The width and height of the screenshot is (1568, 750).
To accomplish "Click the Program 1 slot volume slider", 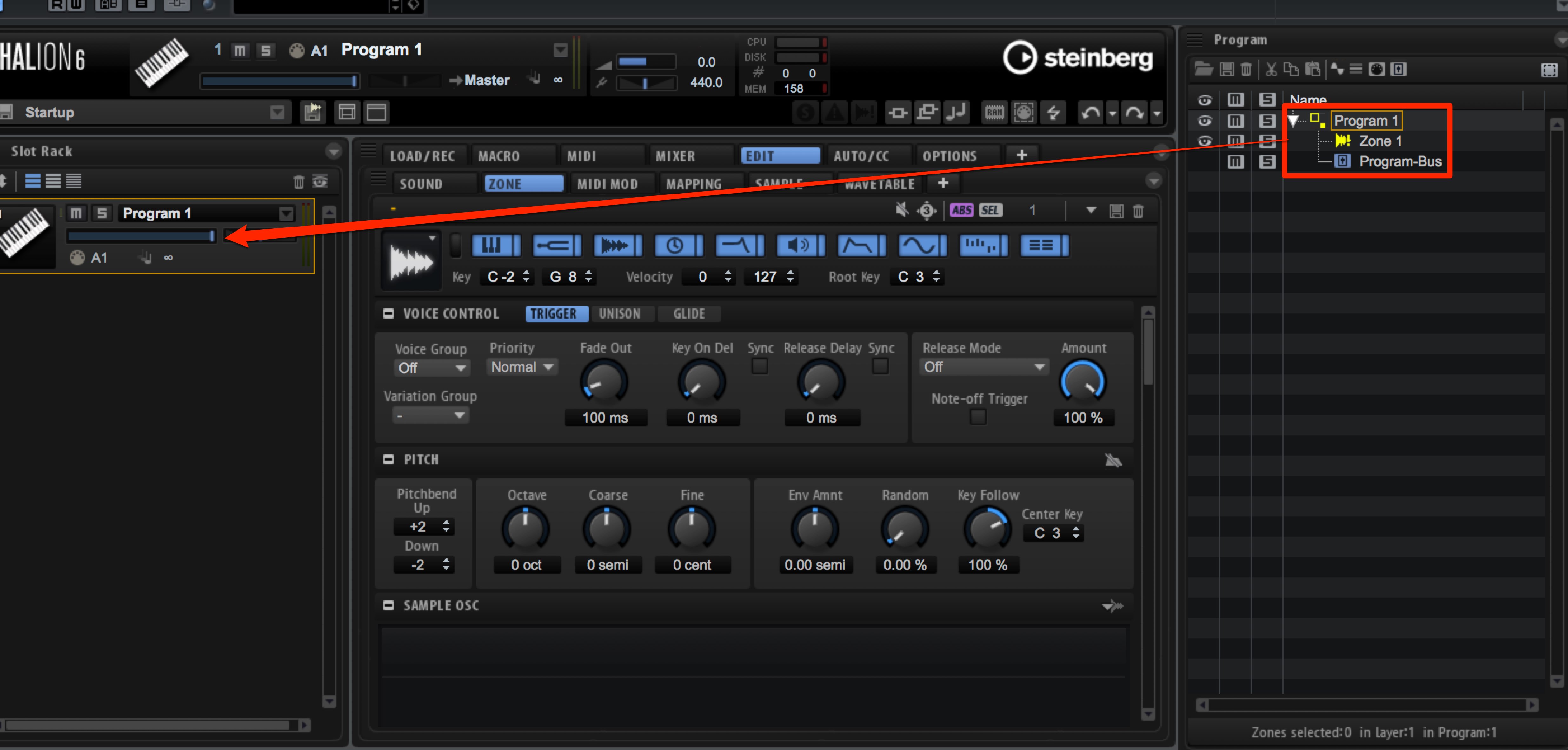I will 141,236.
